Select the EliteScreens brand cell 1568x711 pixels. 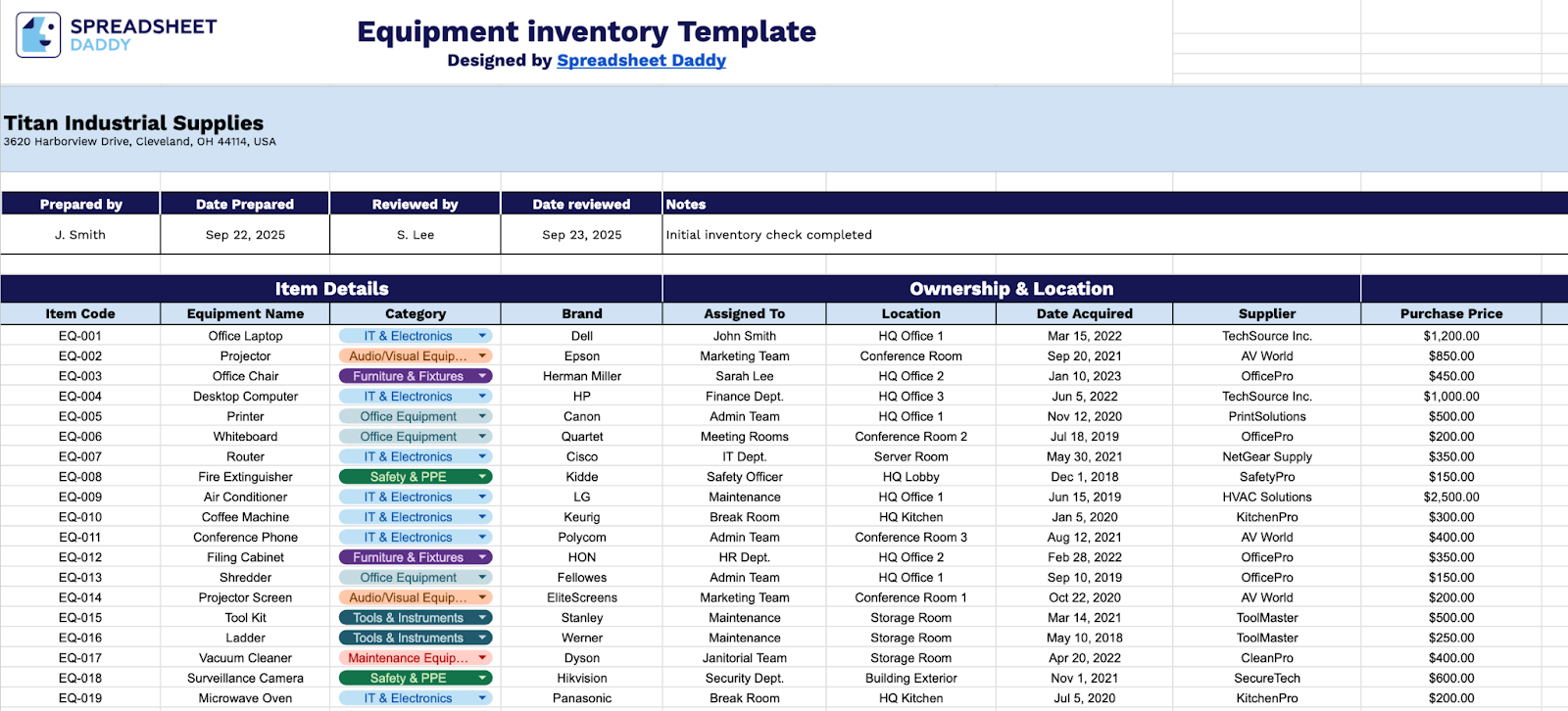coord(582,597)
